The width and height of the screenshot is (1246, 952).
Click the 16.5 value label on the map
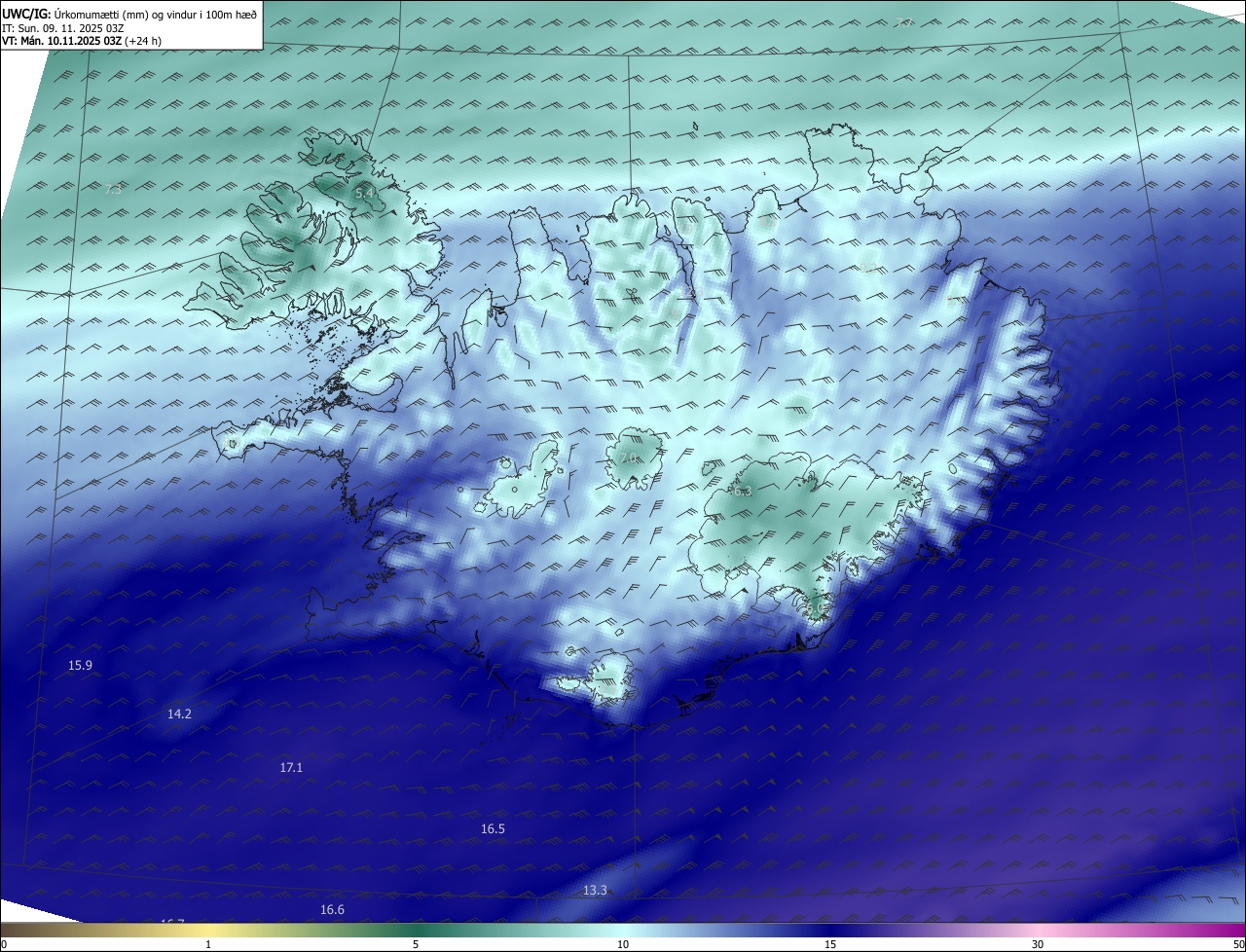click(493, 829)
